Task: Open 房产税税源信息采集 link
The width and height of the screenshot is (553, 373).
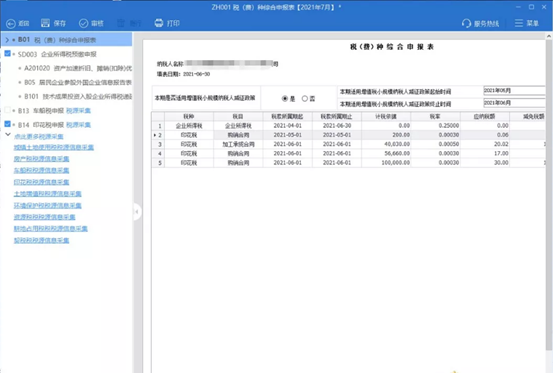Action: pyautogui.click(x=41, y=159)
